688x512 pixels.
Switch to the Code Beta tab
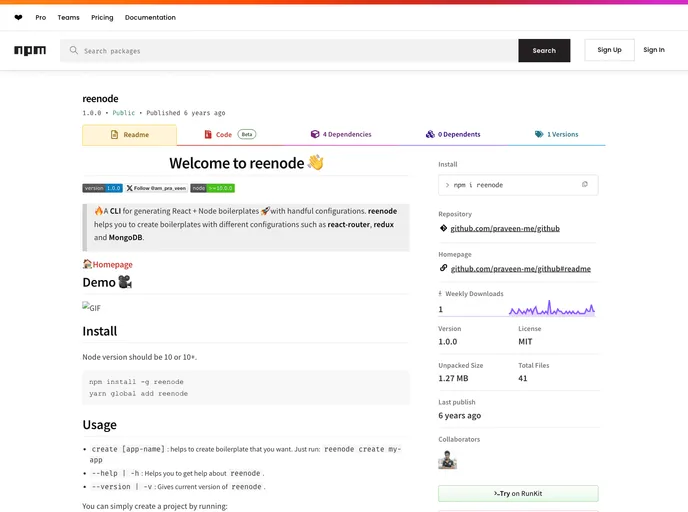(x=230, y=135)
